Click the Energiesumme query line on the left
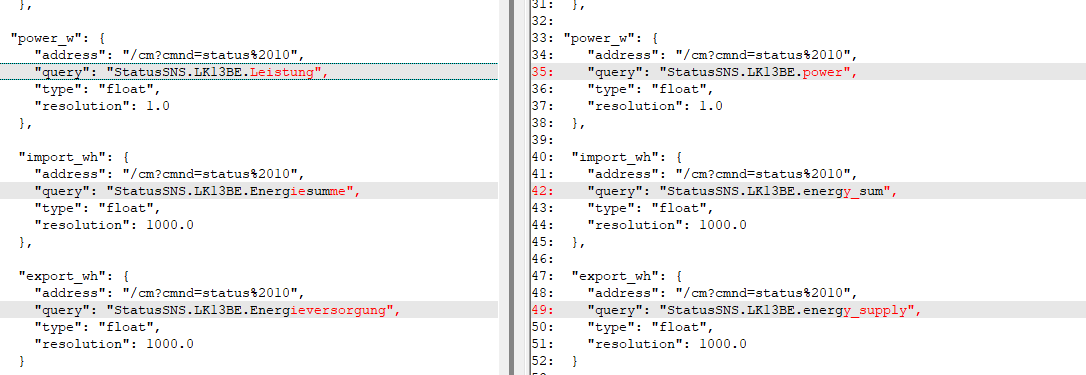This screenshot has height=375, width=1086. (249, 191)
